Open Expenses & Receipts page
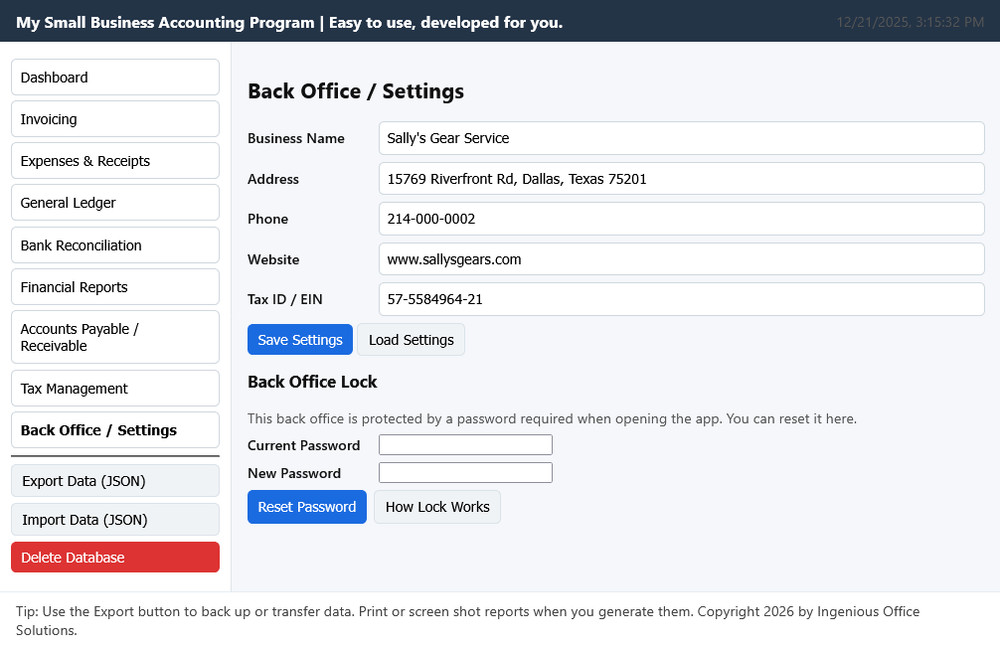This screenshot has height=647, width=1000. point(115,161)
